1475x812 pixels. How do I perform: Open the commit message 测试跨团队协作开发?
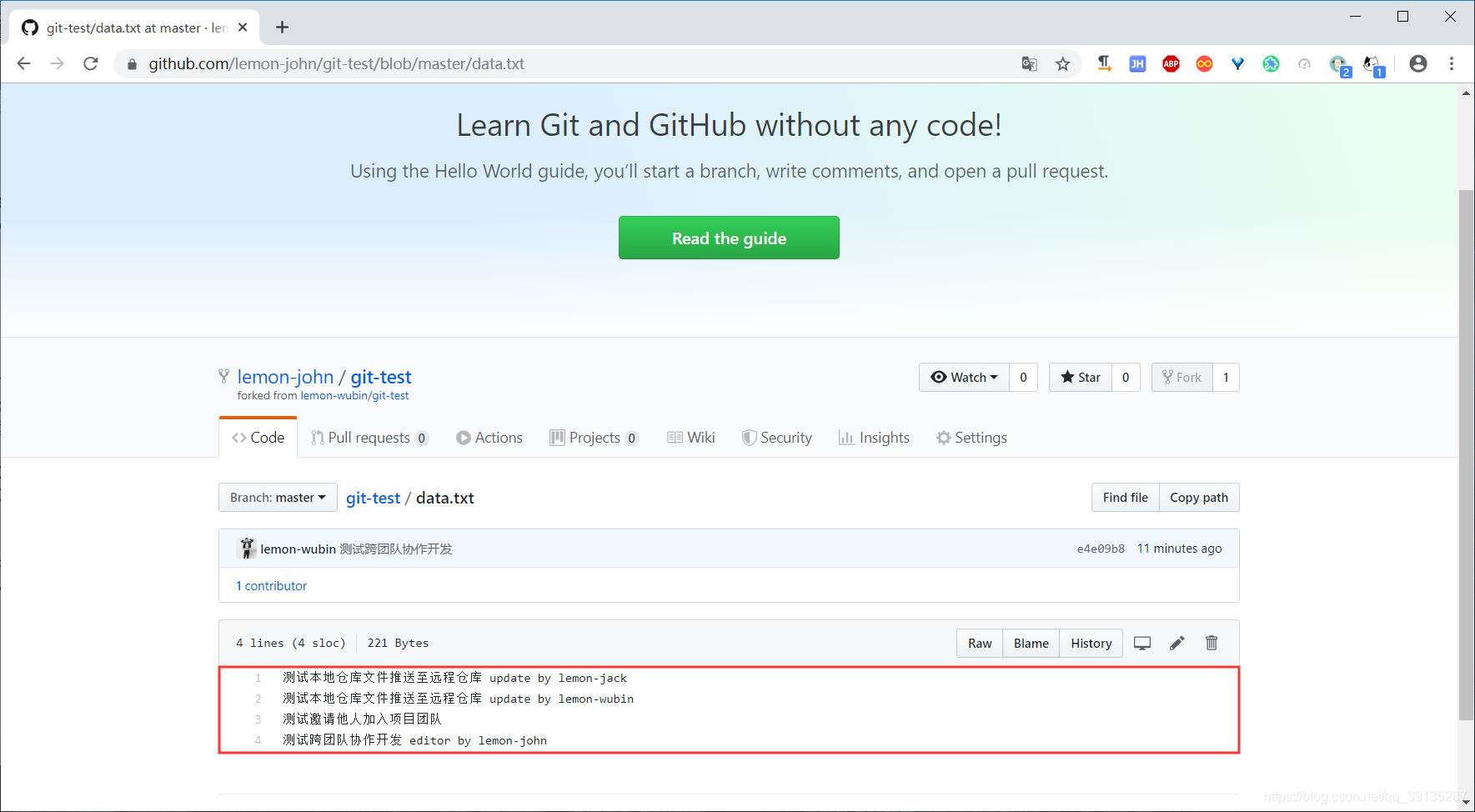396,549
